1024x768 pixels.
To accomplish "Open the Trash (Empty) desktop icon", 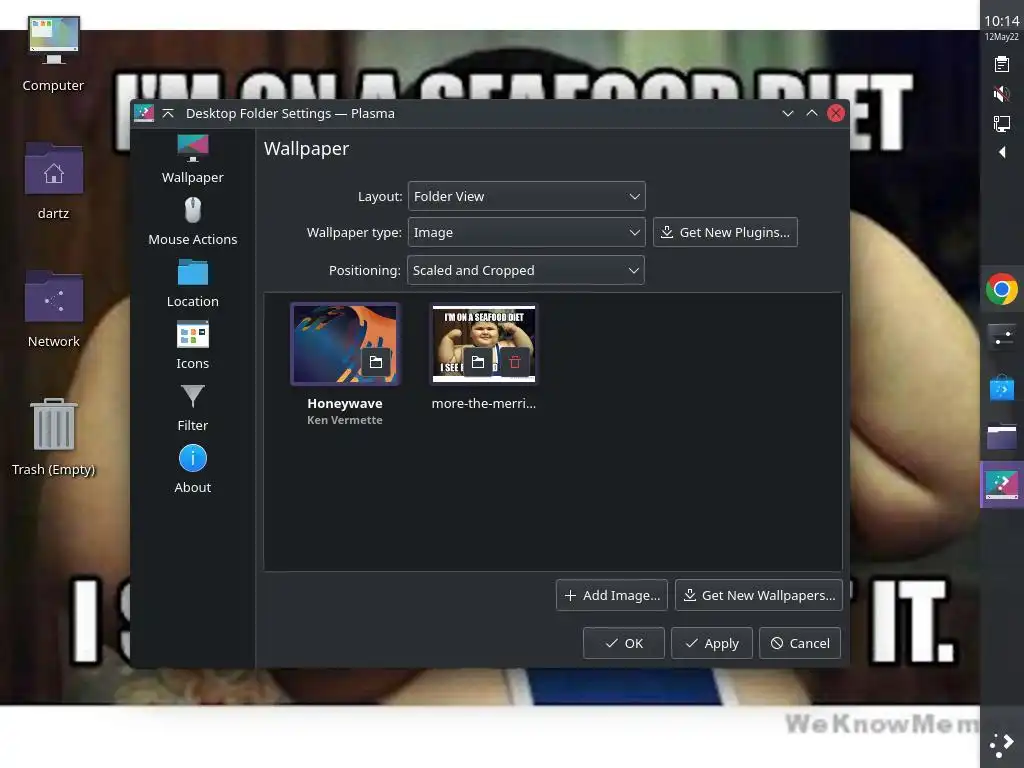I will [54, 438].
